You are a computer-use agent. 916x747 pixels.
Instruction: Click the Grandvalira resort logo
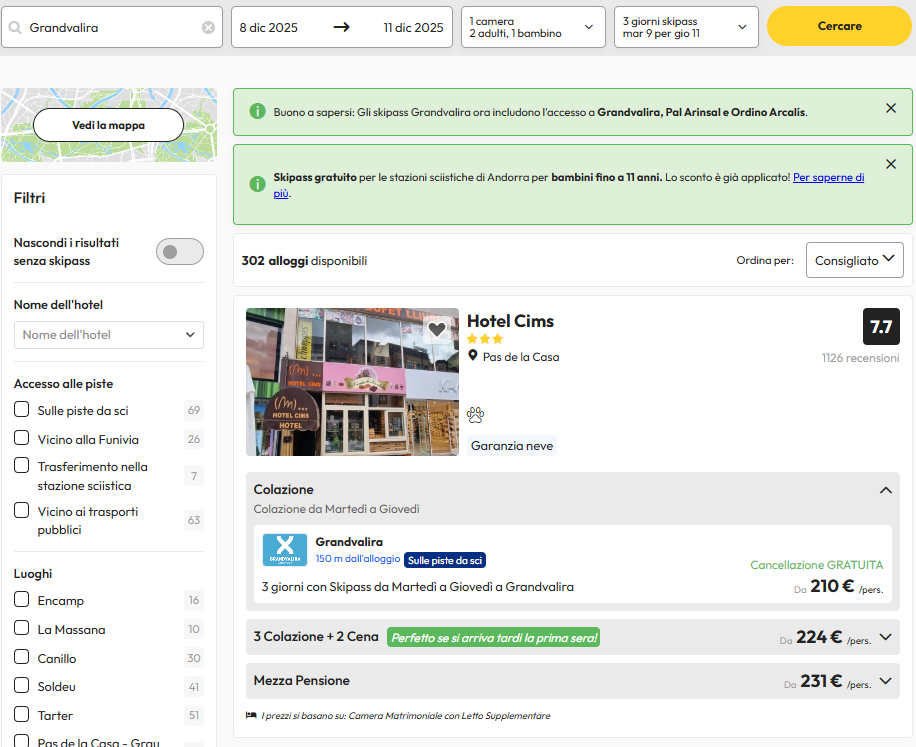tap(284, 550)
